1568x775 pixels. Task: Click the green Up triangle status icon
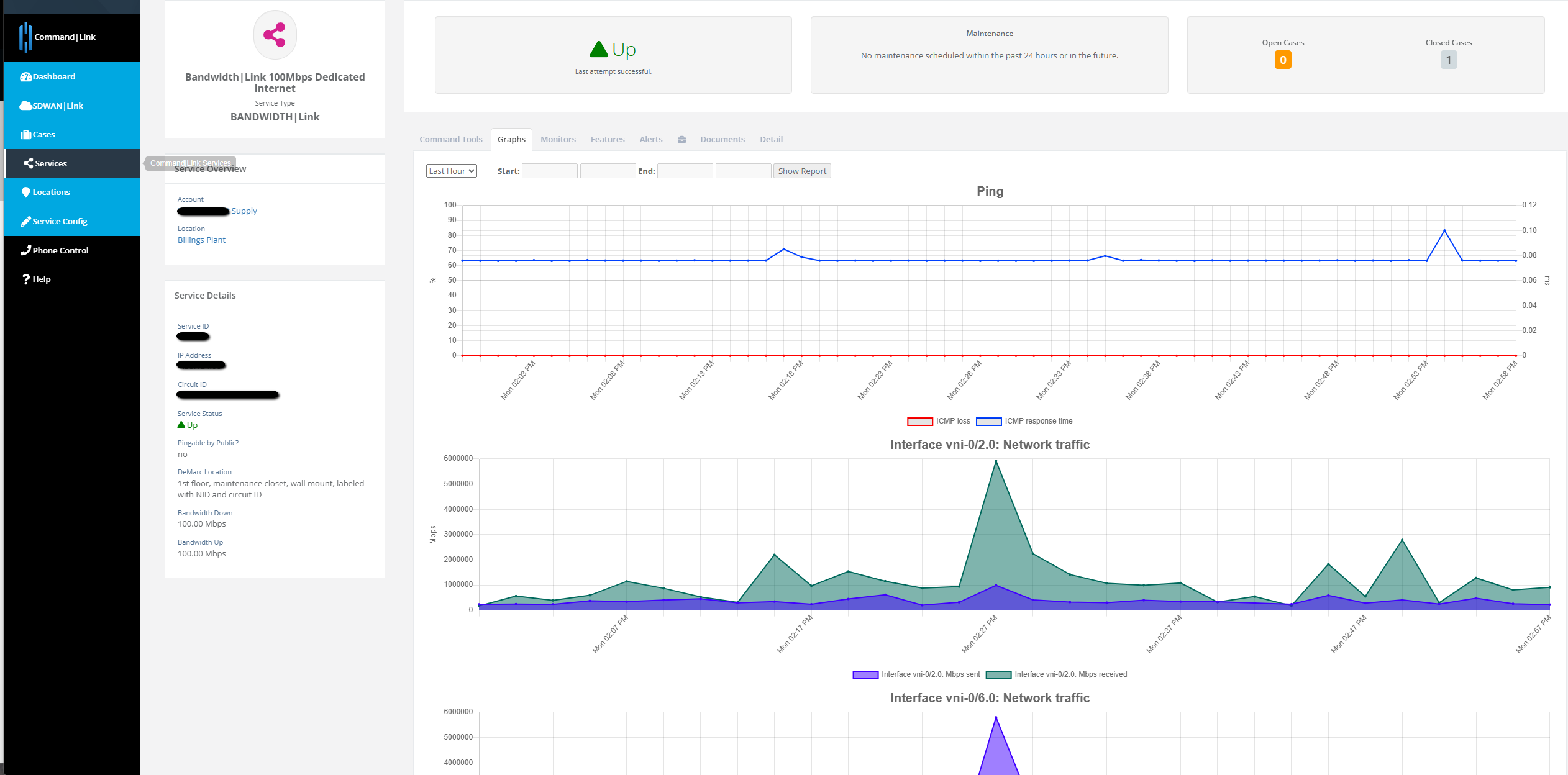coord(599,49)
